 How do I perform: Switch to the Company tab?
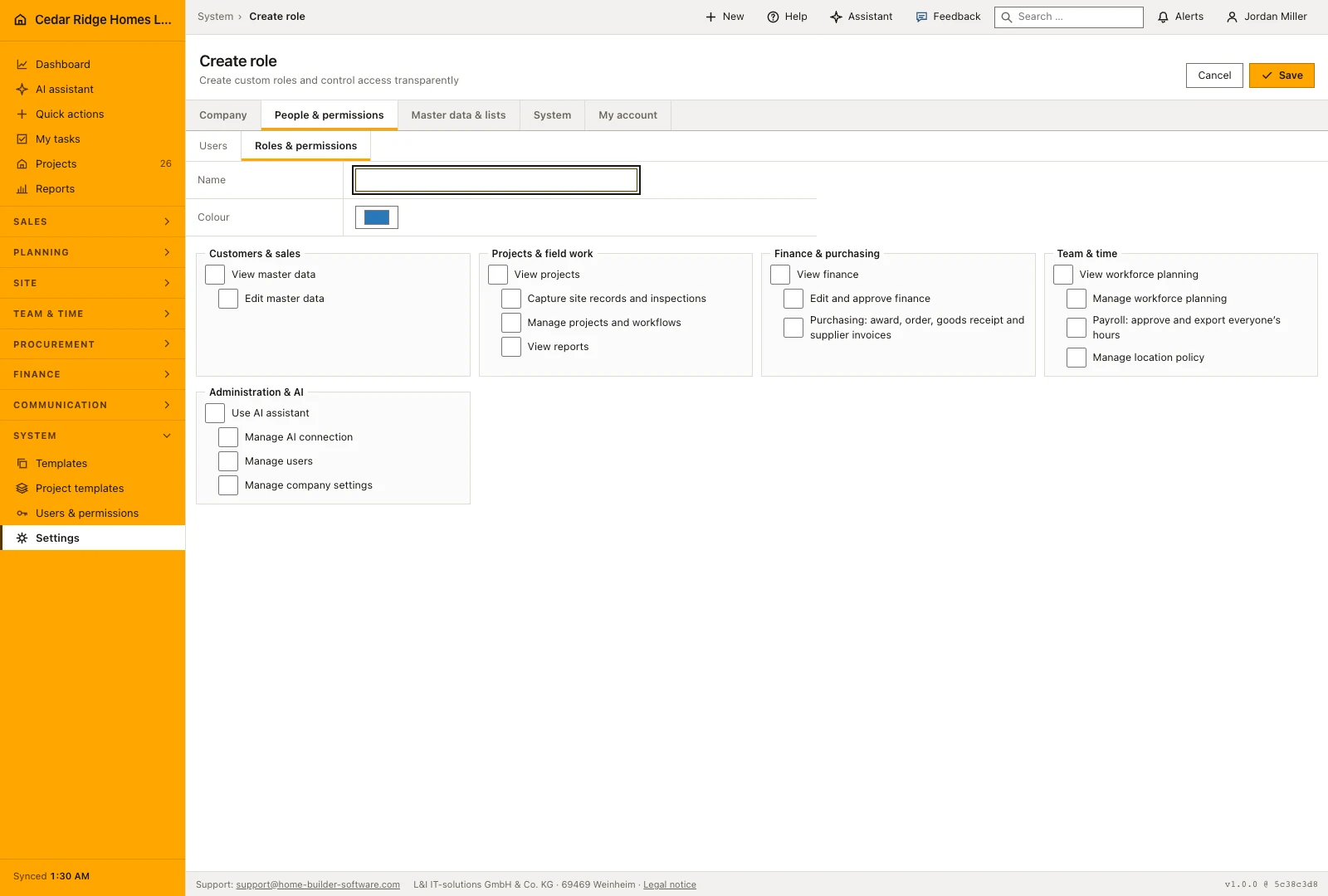coord(223,115)
